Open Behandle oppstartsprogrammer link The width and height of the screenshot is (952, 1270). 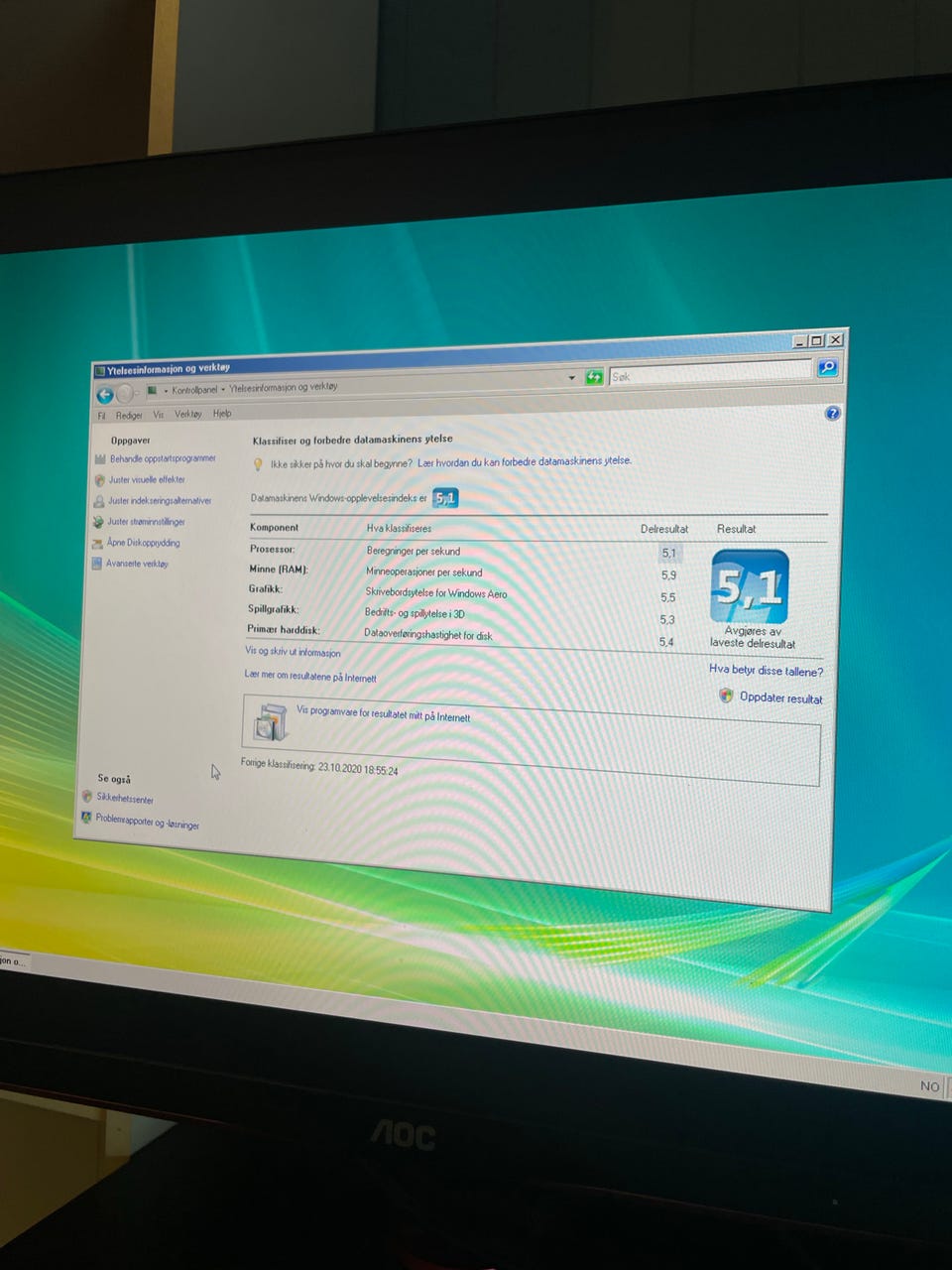(163, 458)
